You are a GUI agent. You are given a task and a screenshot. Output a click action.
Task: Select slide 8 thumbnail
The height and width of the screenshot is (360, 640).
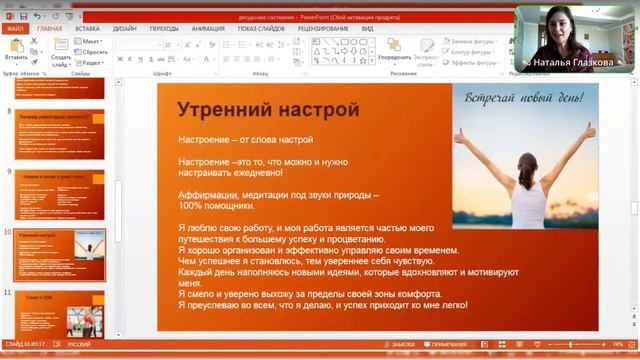60,134
